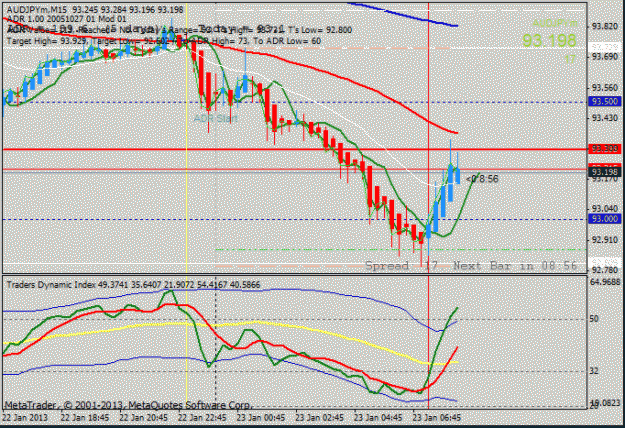
Task: Click the Next Bar in 08:56 text
Action: (515, 265)
